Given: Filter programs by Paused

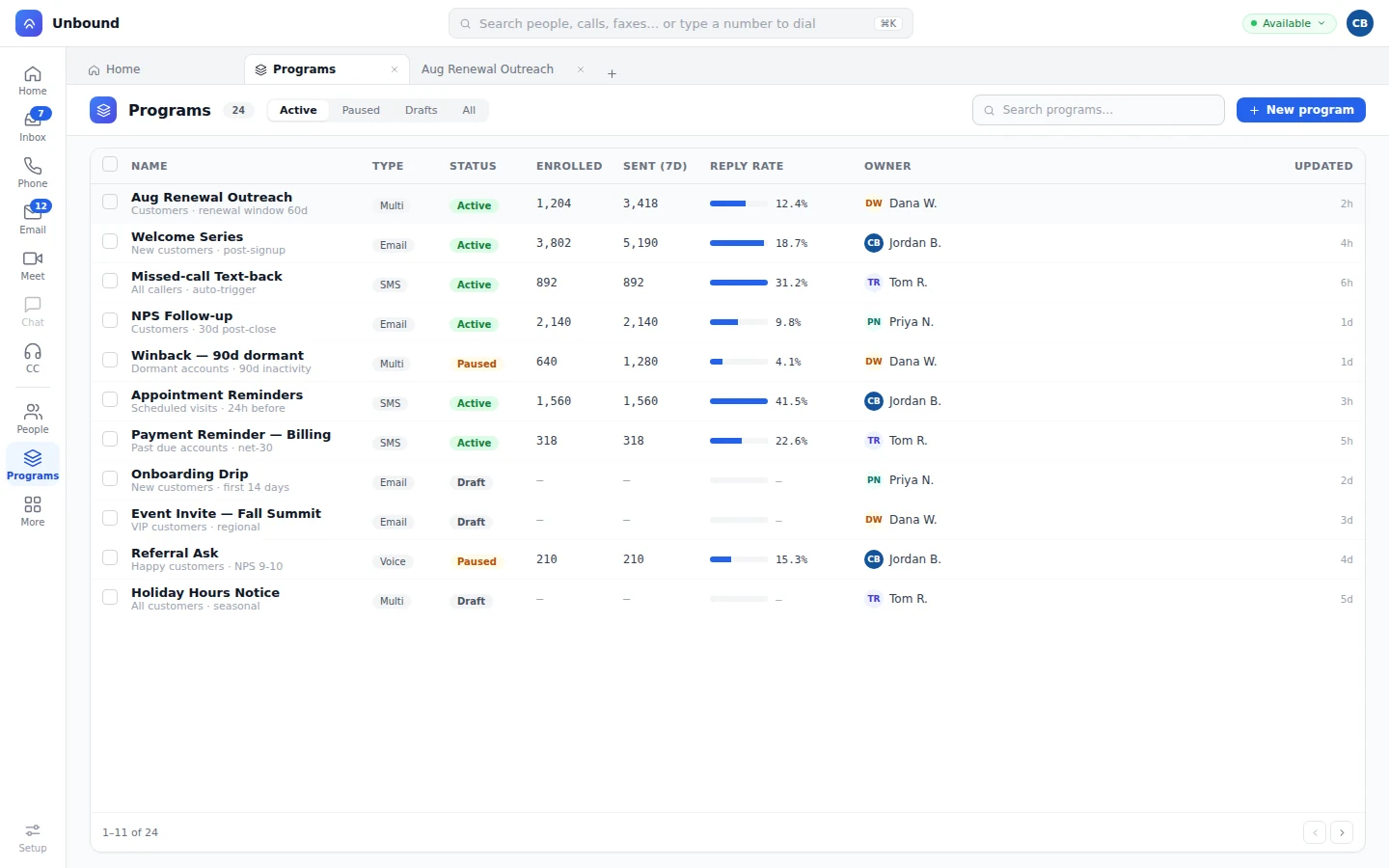Looking at the screenshot, I should (361, 110).
